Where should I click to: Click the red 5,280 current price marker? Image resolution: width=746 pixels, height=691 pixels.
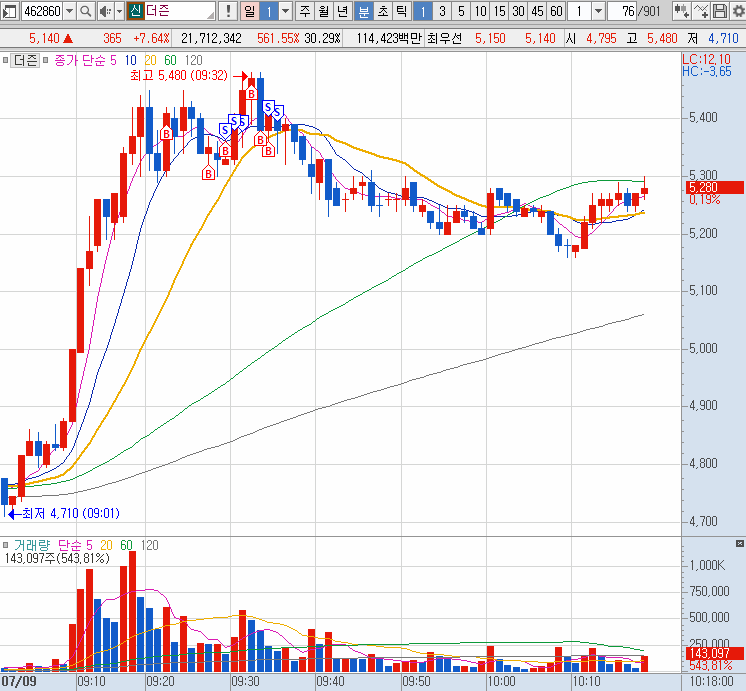(x=714, y=187)
